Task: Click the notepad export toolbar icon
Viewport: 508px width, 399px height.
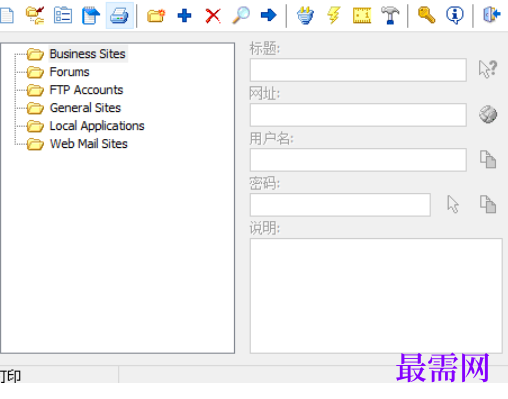Action: click(91, 15)
